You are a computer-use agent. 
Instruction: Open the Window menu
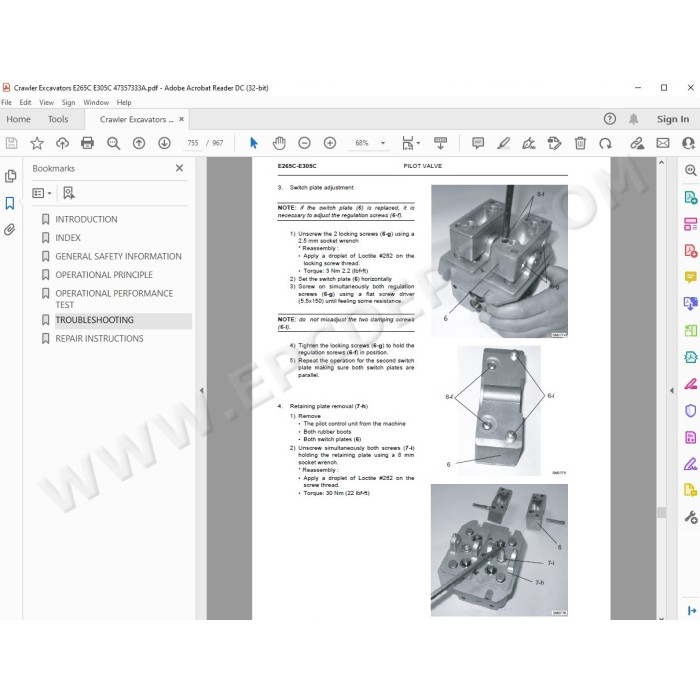click(96, 102)
